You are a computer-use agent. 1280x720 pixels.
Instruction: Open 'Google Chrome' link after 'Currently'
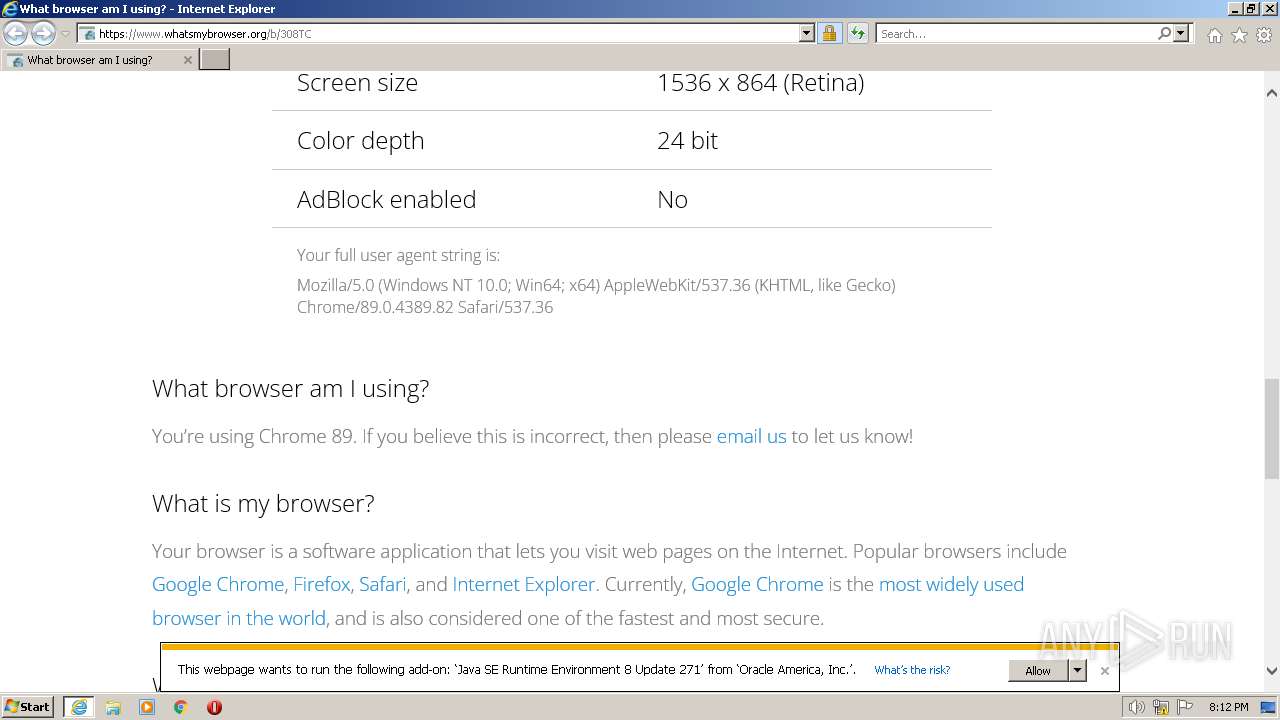point(757,584)
